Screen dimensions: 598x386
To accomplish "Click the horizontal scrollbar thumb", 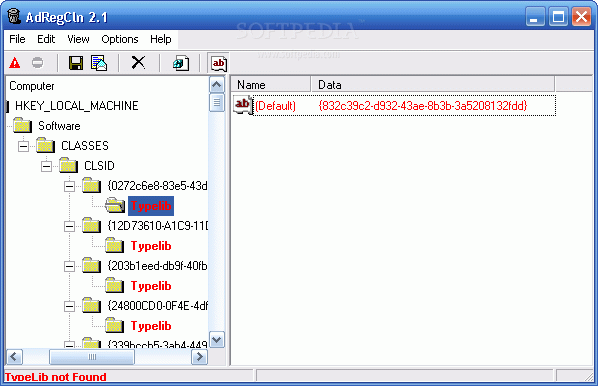I will [92, 357].
